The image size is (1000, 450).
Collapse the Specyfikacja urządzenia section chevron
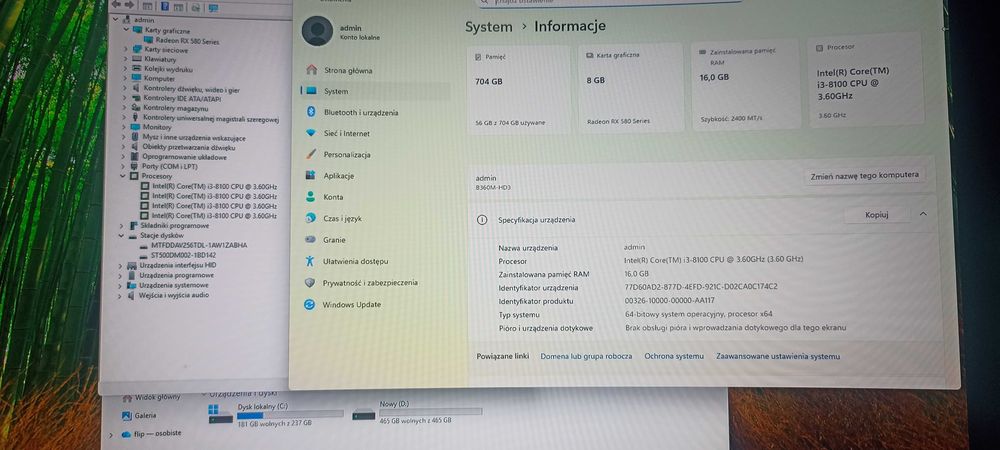(x=923, y=215)
